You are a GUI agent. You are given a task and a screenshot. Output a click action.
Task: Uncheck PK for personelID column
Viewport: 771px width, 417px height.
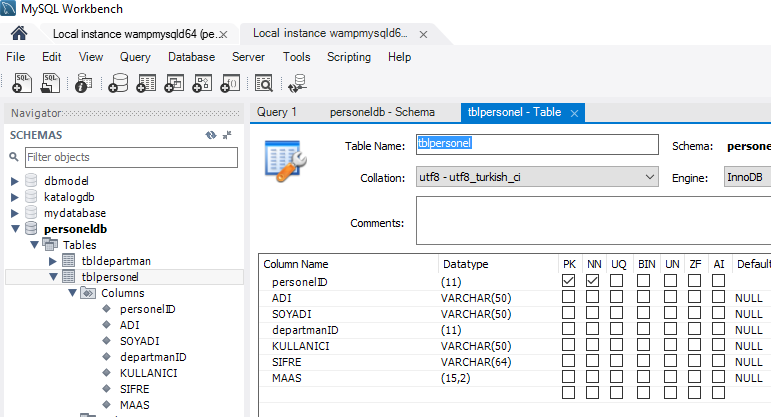568,281
